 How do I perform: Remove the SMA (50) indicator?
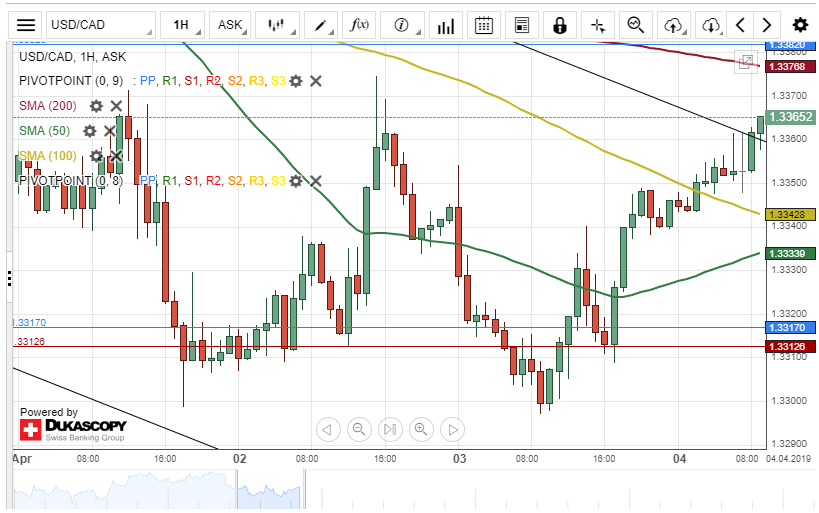(109, 131)
